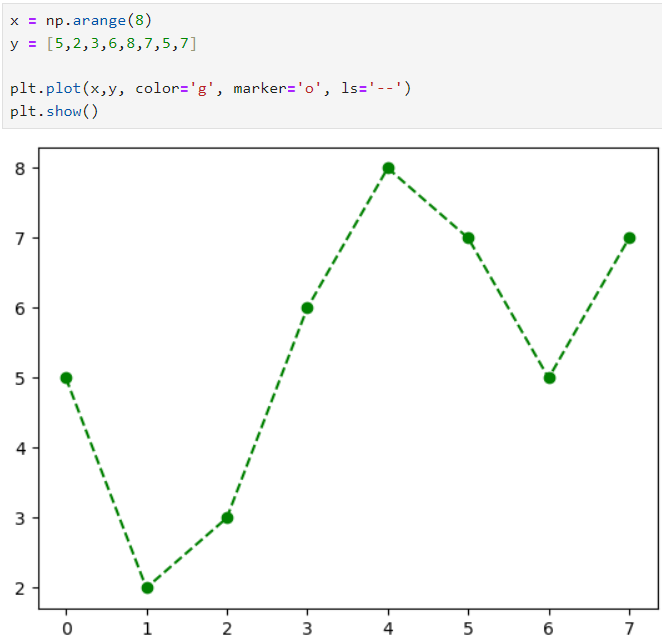662x641 pixels.
Task: Click the x-axis tick label 6
Action: tap(549, 629)
